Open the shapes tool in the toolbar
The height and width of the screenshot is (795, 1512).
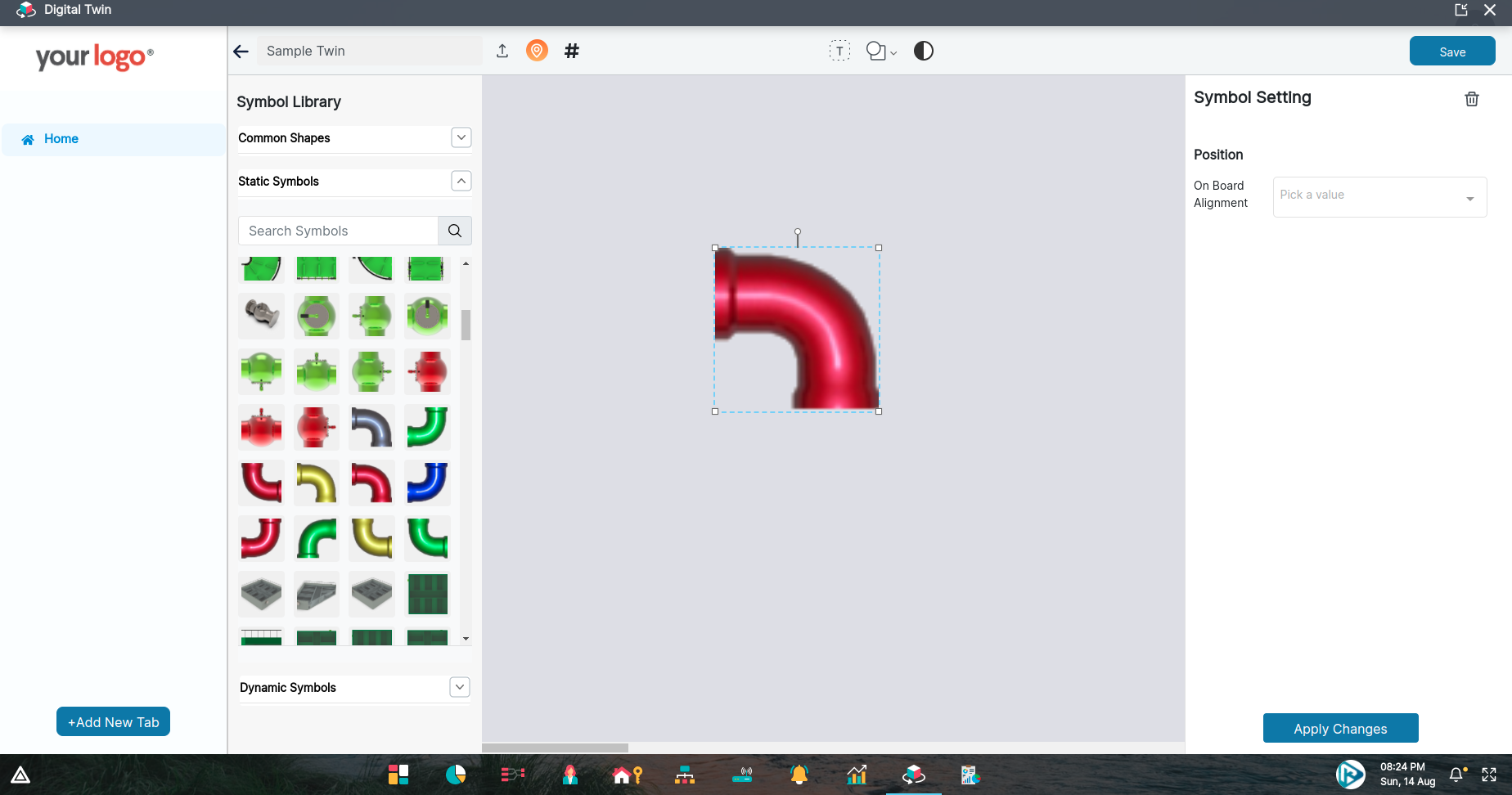click(876, 50)
